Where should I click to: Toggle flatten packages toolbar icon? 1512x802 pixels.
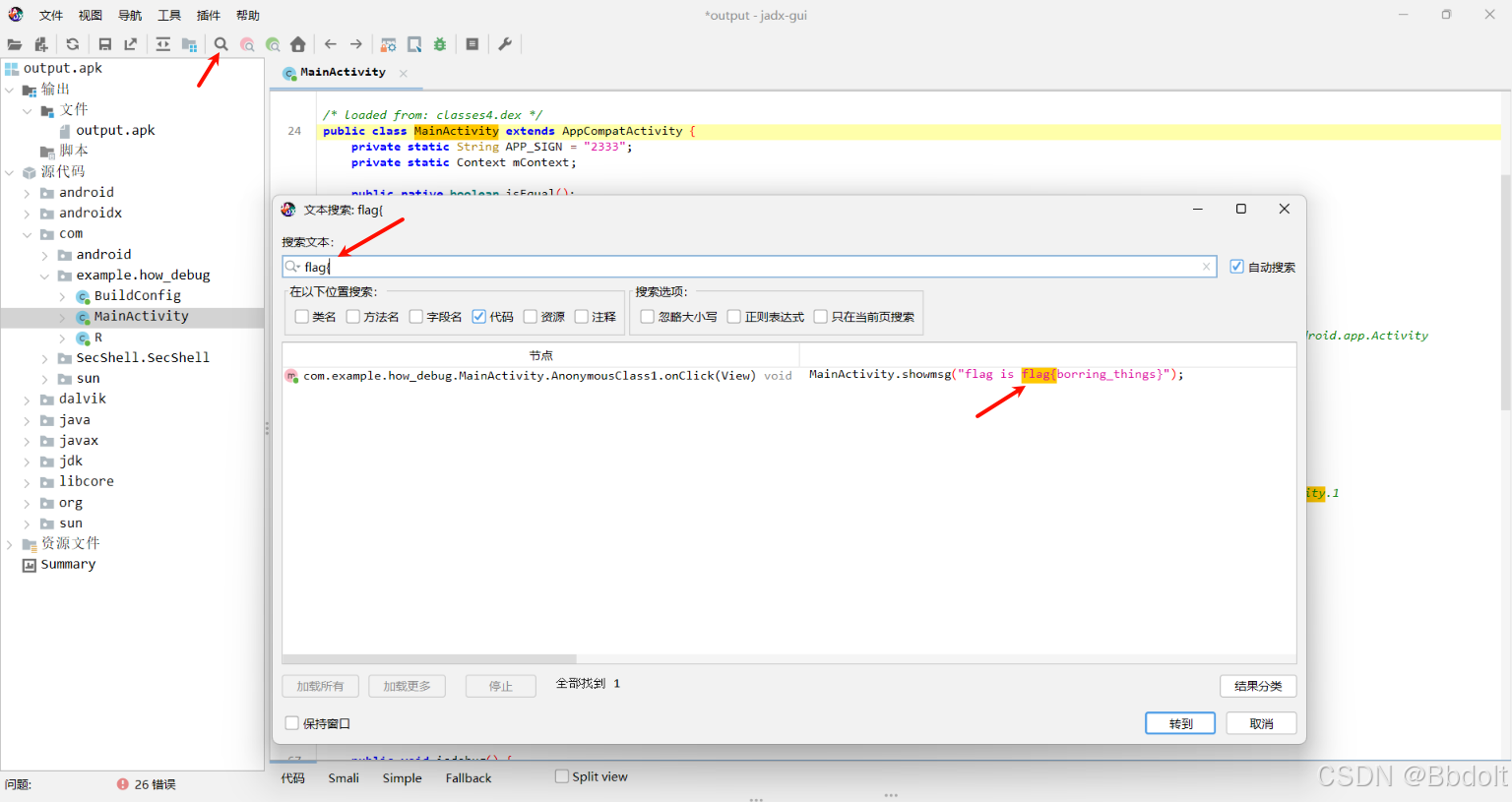pyautogui.click(x=189, y=44)
